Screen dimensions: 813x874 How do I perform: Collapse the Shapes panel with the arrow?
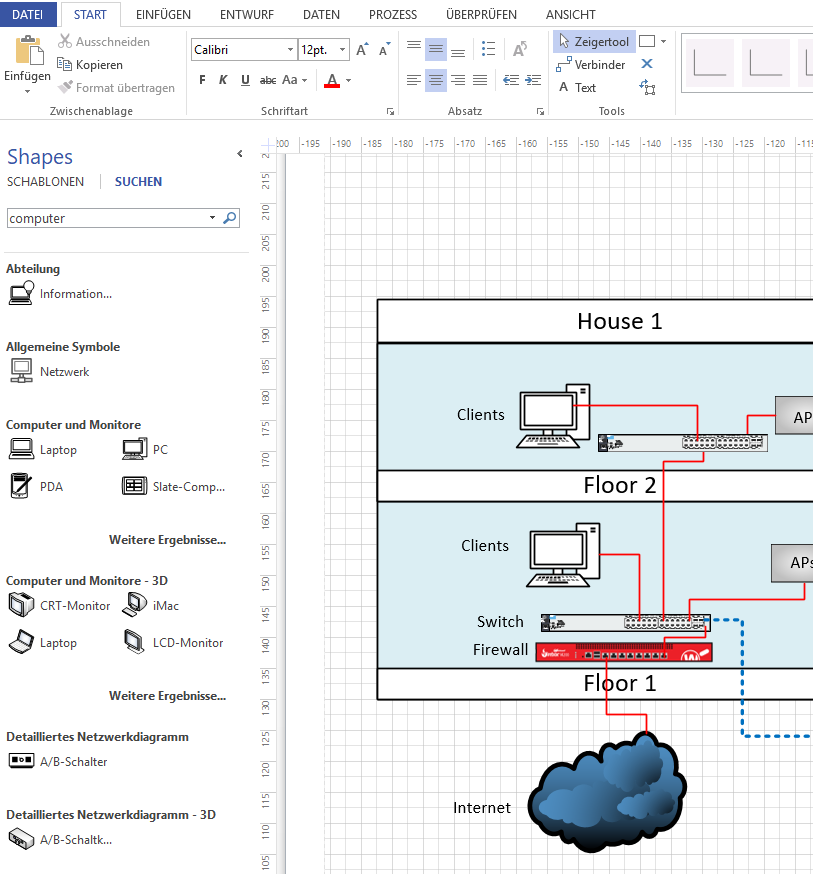point(240,154)
